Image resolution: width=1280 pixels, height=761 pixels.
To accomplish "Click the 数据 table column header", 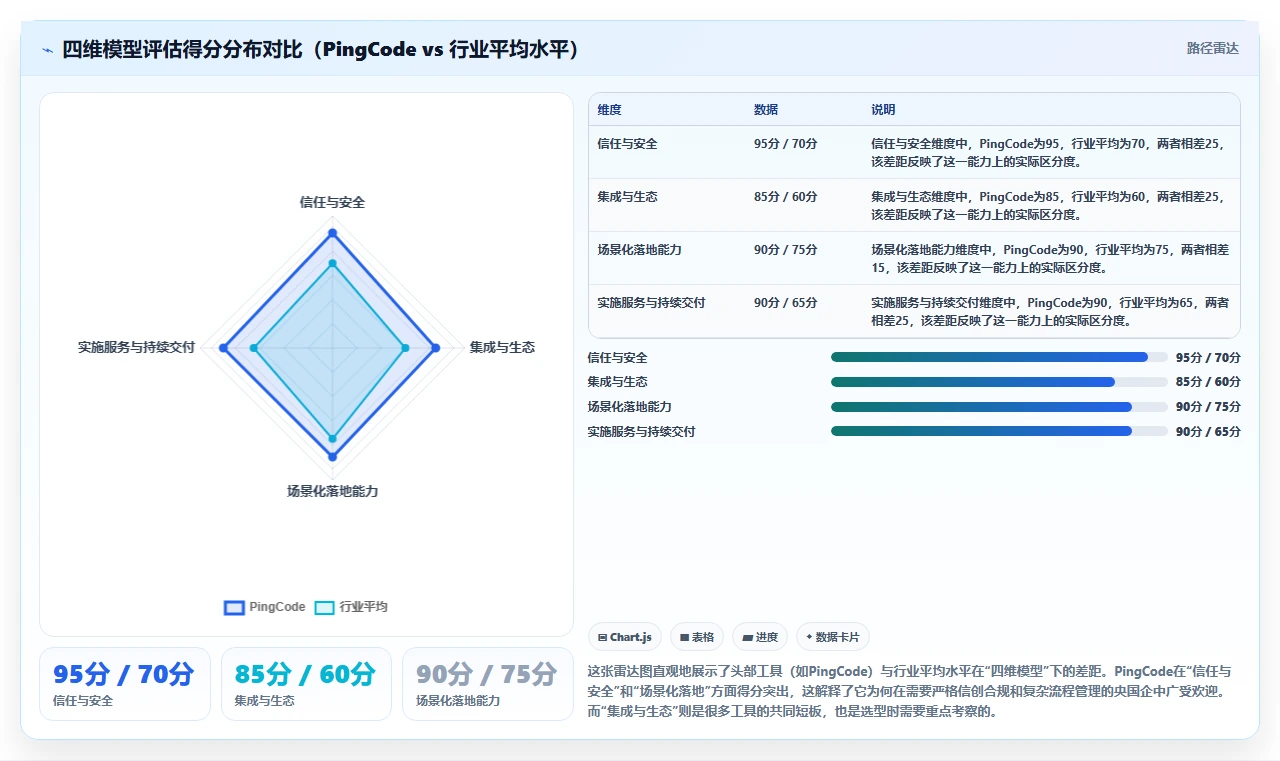I will pos(766,110).
